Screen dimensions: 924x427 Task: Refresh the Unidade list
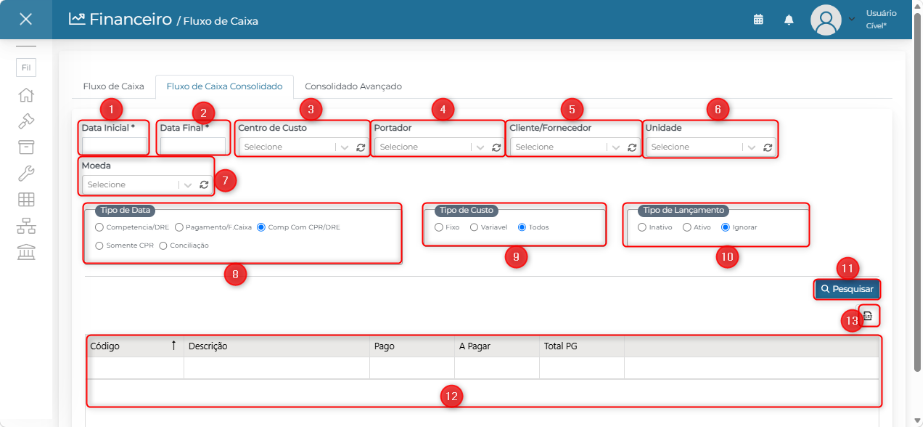pyautogui.click(x=768, y=147)
